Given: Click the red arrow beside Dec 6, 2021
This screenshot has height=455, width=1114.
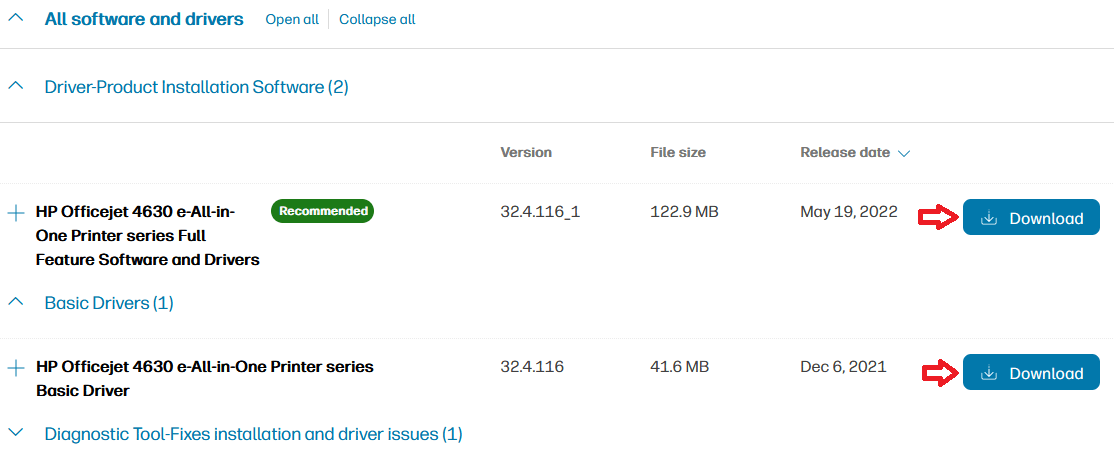Looking at the screenshot, I should [938, 373].
